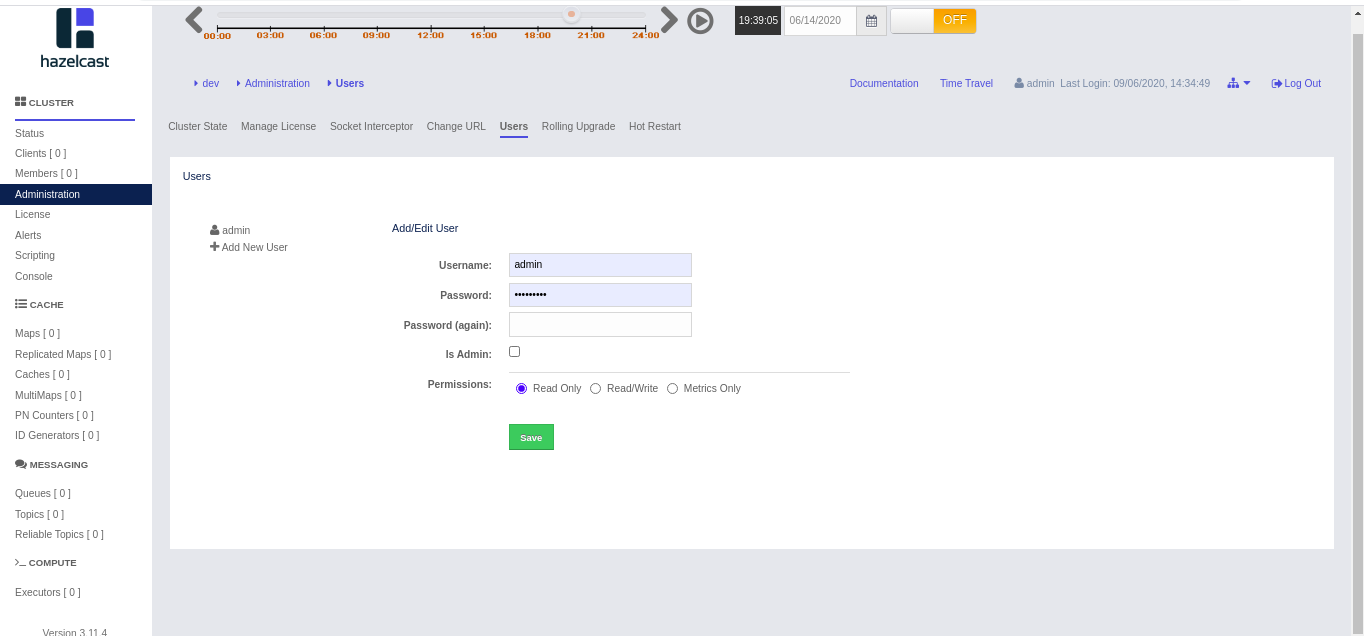Image resolution: width=1364 pixels, height=636 pixels.
Task: Open the Documentation link
Action: point(884,83)
